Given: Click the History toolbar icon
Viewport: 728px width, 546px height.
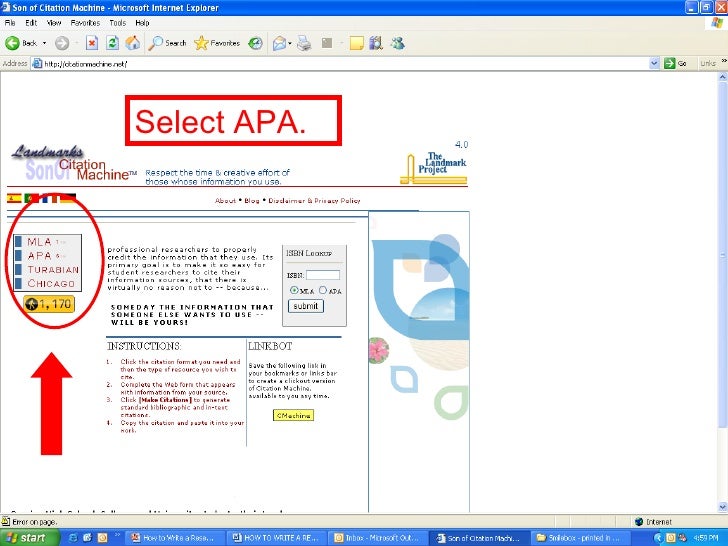Looking at the screenshot, I should click(x=255, y=43).
